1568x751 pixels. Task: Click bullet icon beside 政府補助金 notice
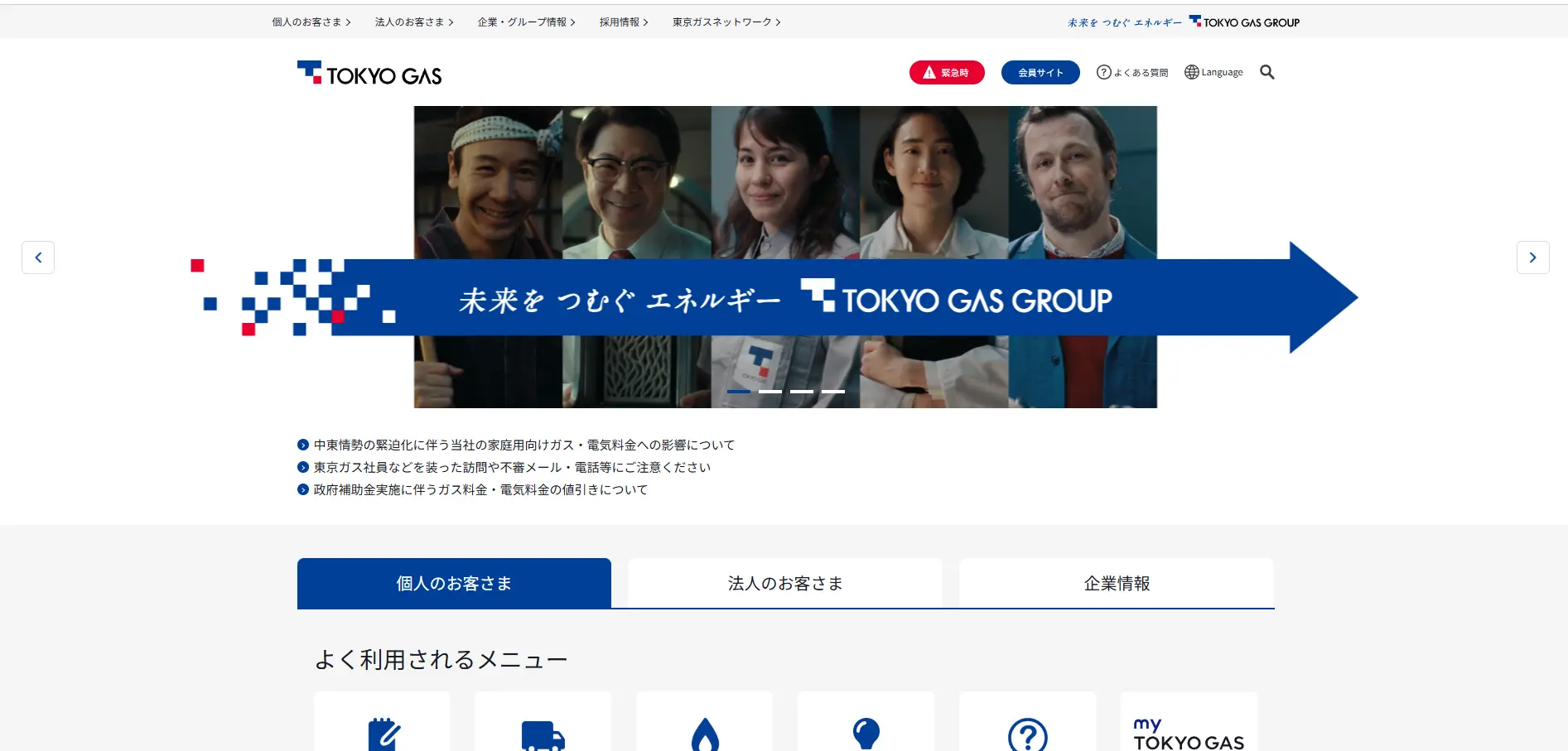pyautogui.click(x=303, y=489)
